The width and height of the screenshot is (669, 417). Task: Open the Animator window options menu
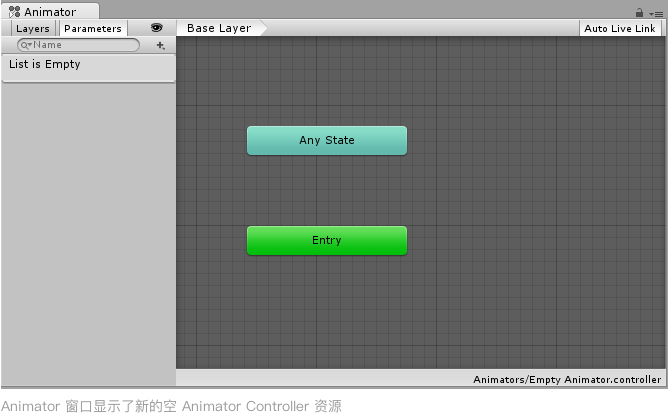(656, 14)
